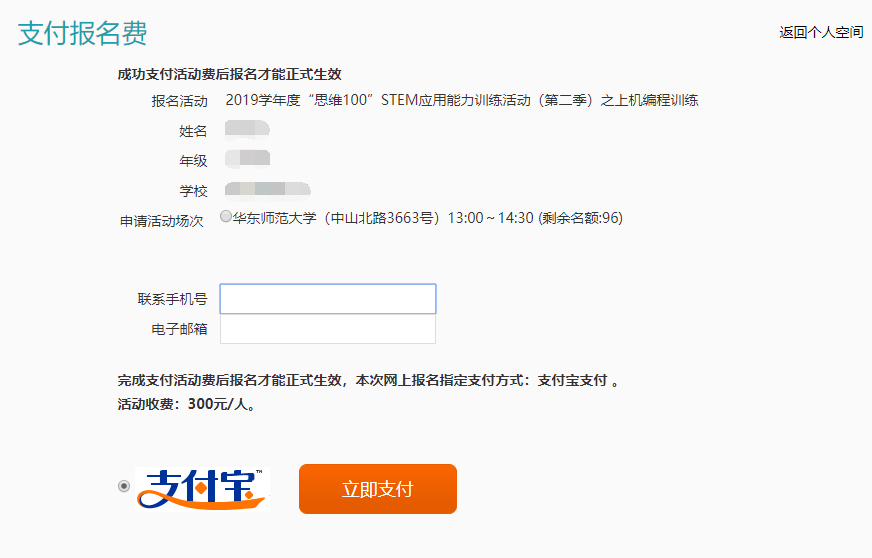Screen dimensions: 872x558
Task: Click the 2019学年度 思维100 activity name text
Action: (x=462, y=100)
